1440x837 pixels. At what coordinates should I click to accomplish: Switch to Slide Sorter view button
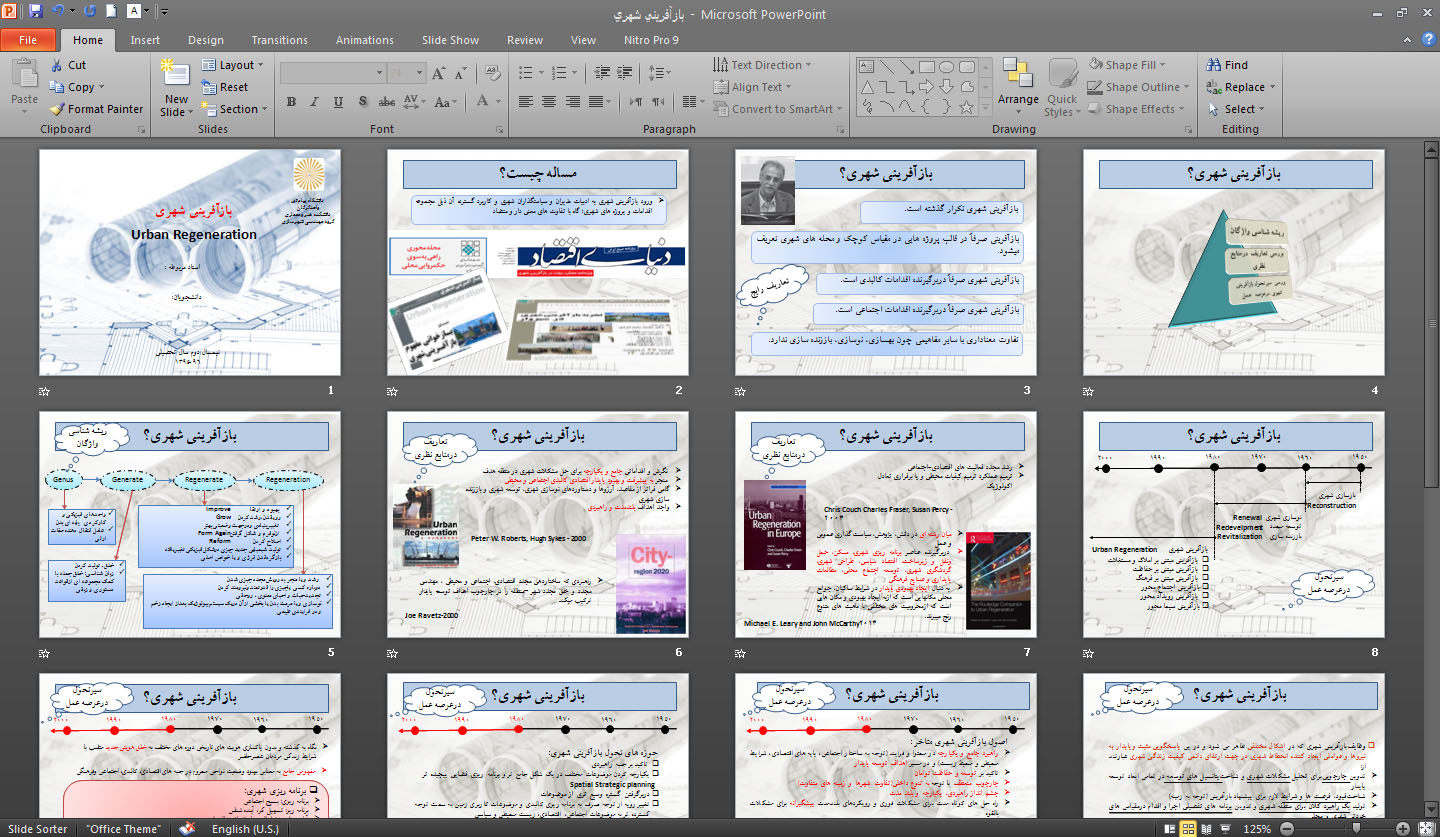1188,829
